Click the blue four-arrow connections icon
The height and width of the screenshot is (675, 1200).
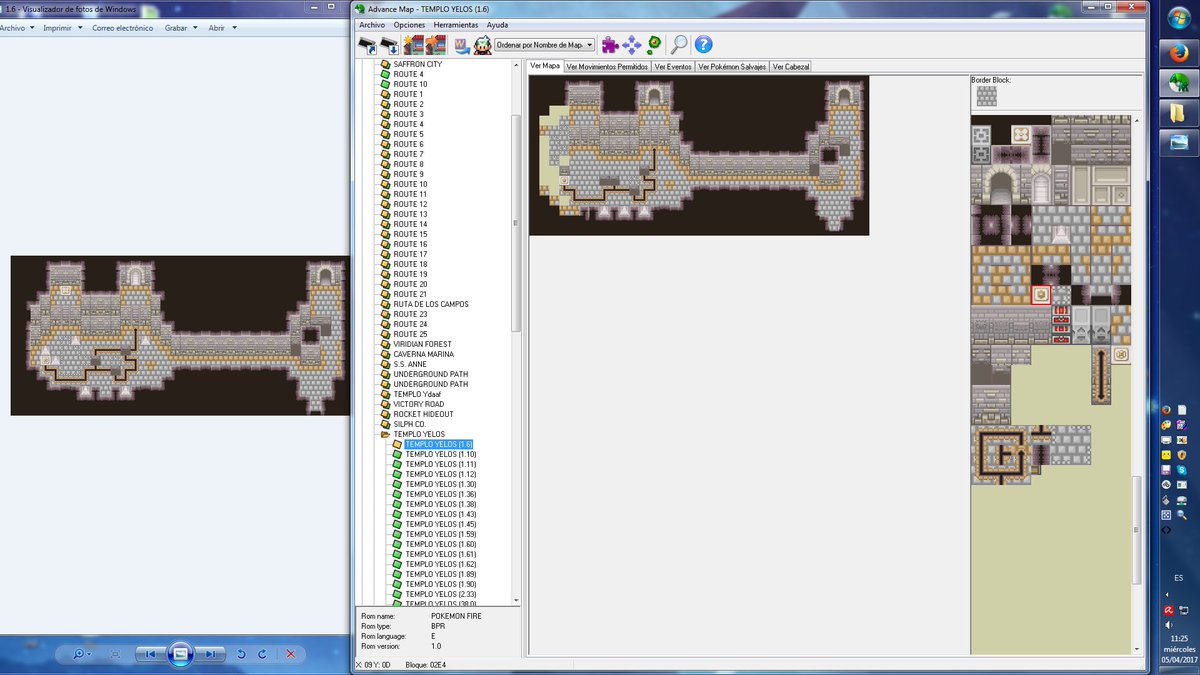click(x=632, y=44)
